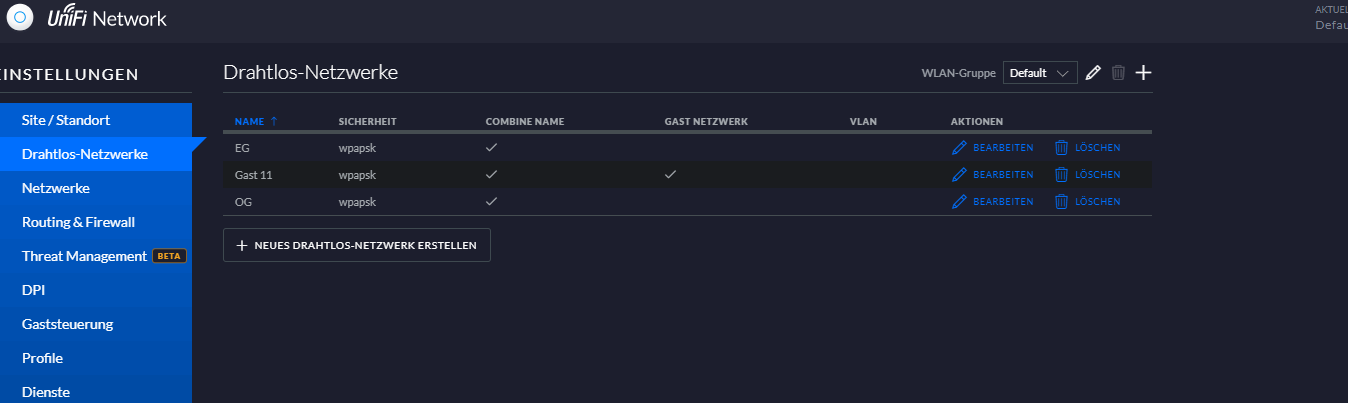The width and height of the screenshot is (1348, 403).
Task: Click the edit pencil icon for EG
Action: pyautogui.click(x=960, y=147)
